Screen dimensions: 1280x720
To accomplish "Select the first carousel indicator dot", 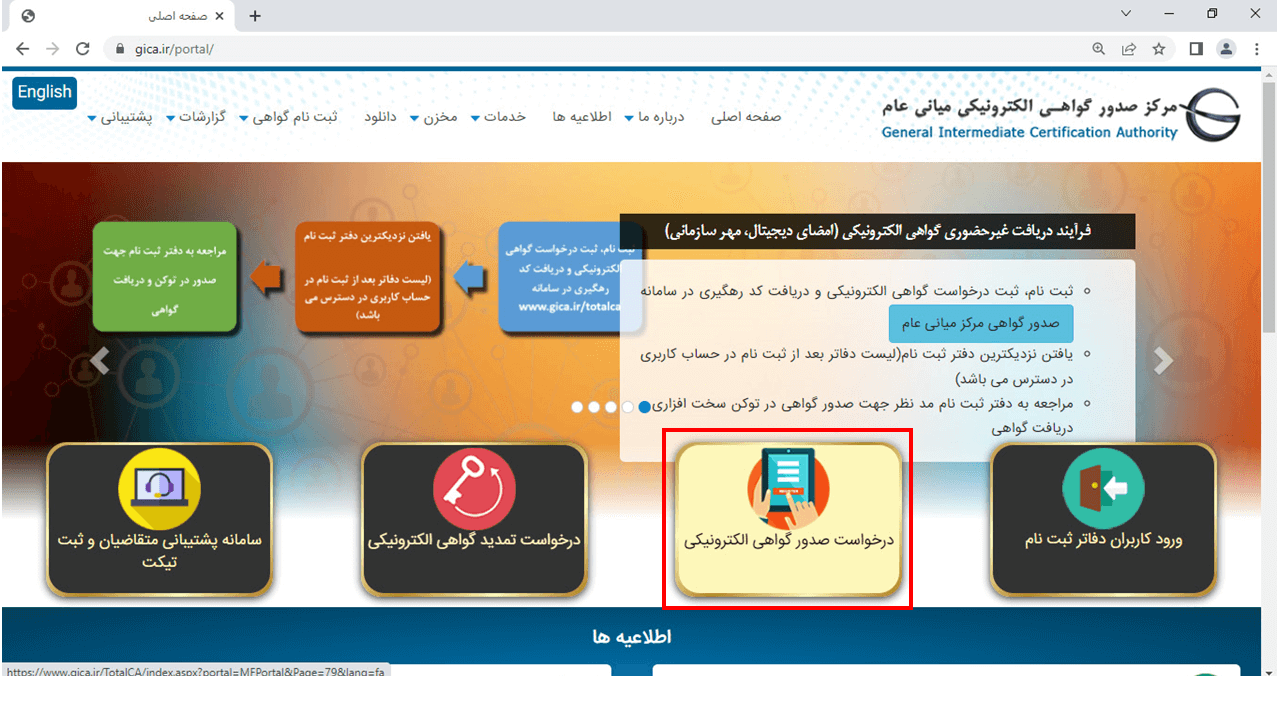I will coord(577,407).
